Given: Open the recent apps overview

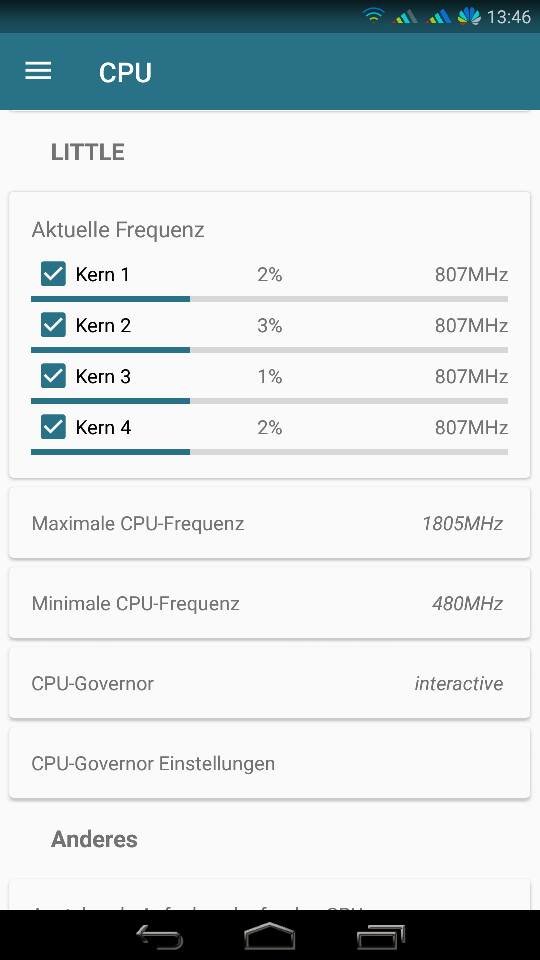Looking at the screenshot, I should 381,937.
